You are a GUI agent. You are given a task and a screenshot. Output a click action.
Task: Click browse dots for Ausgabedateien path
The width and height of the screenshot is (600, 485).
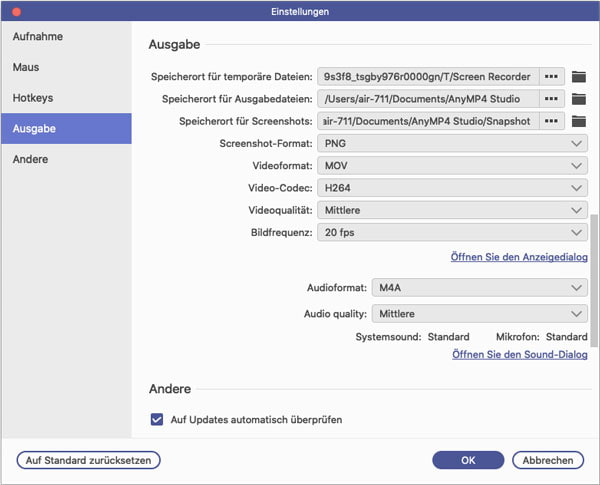tap(551, 99)
